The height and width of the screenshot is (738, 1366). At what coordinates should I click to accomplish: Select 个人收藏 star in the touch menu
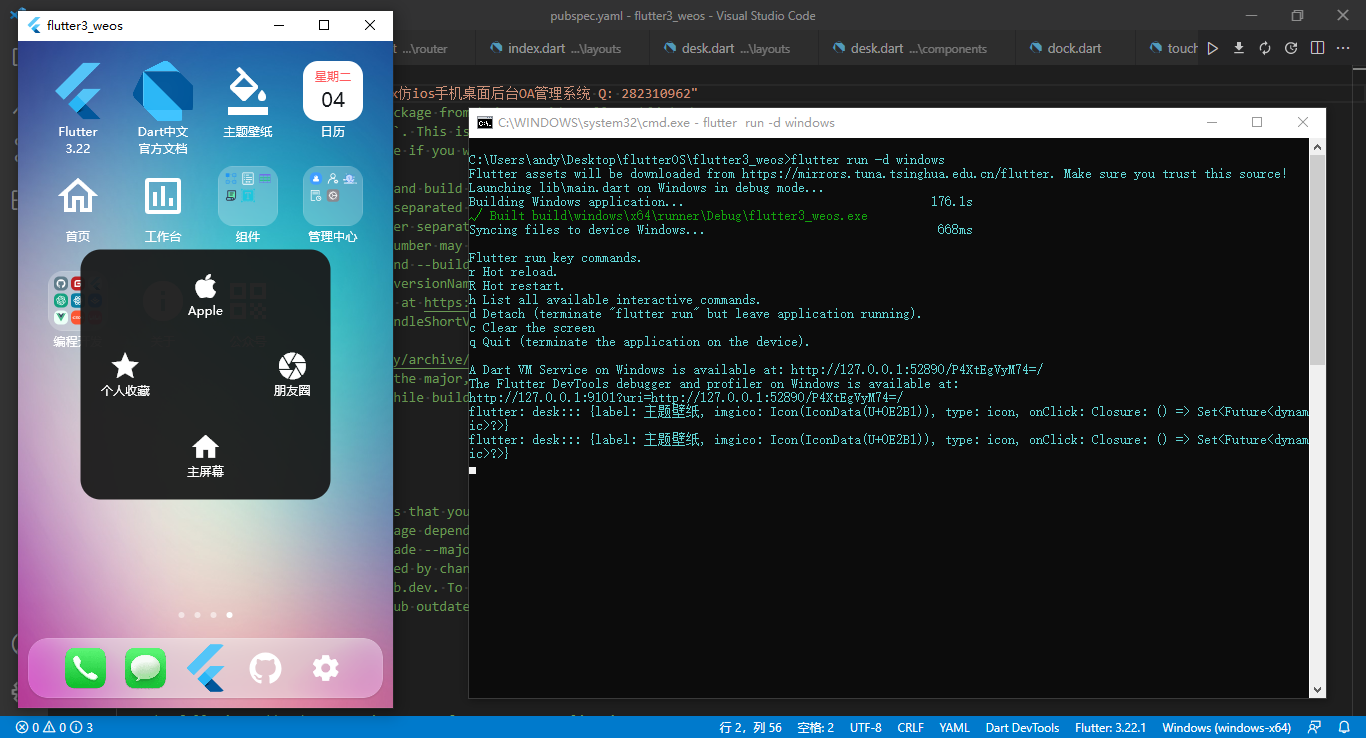[x=125, y=375]
